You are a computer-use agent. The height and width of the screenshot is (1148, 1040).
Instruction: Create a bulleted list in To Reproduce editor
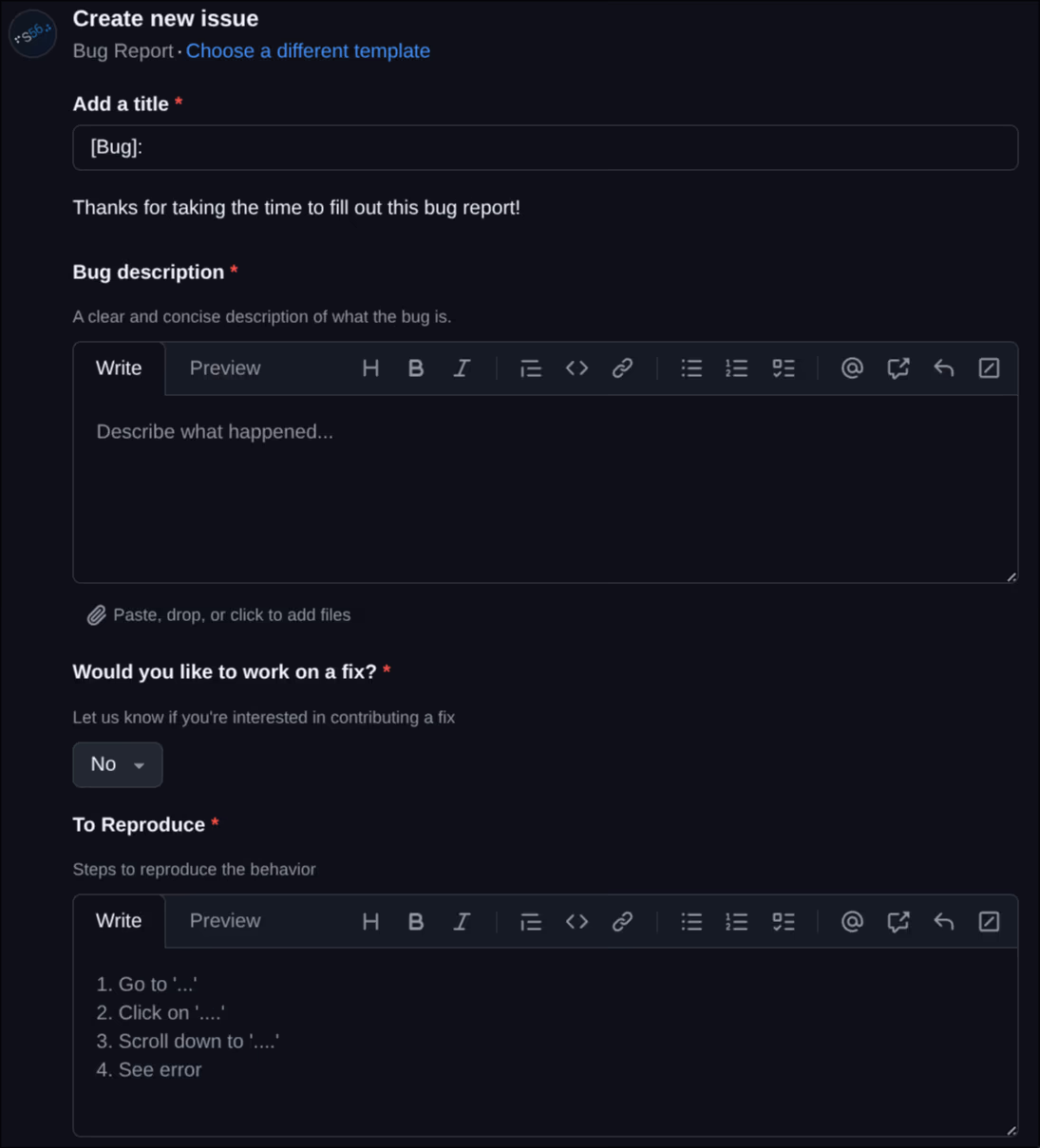(691, 921)
